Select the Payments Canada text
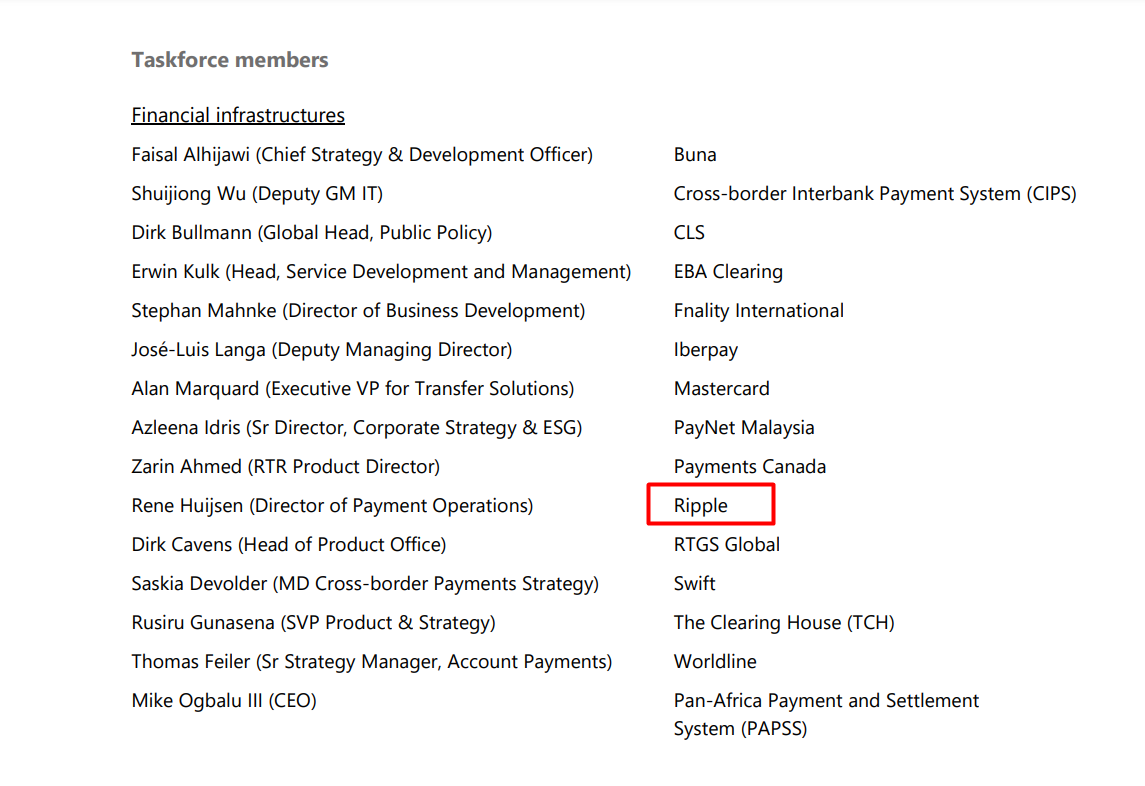 (x=750, y=467)
